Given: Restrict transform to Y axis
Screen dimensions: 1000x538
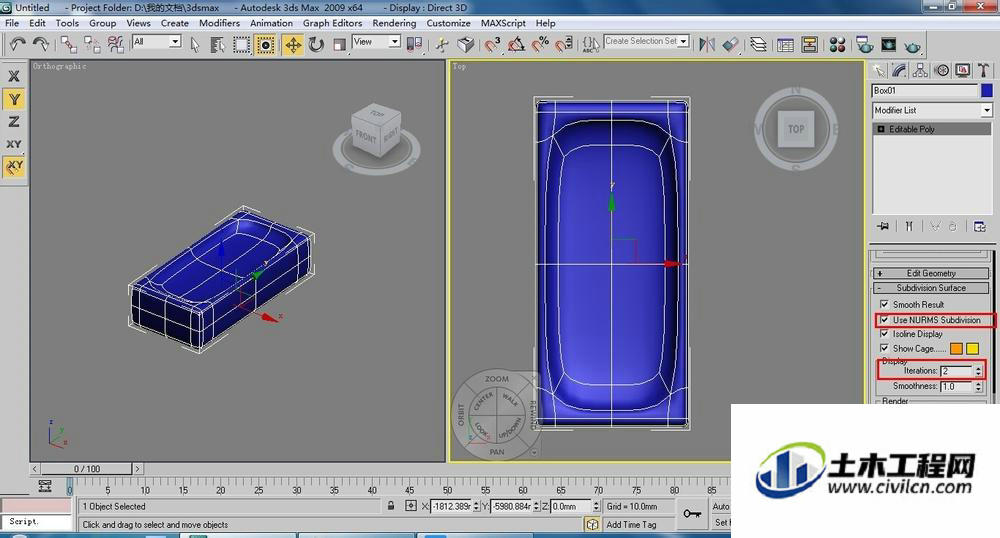Looking at the screenshot, I should coord(13,99).
